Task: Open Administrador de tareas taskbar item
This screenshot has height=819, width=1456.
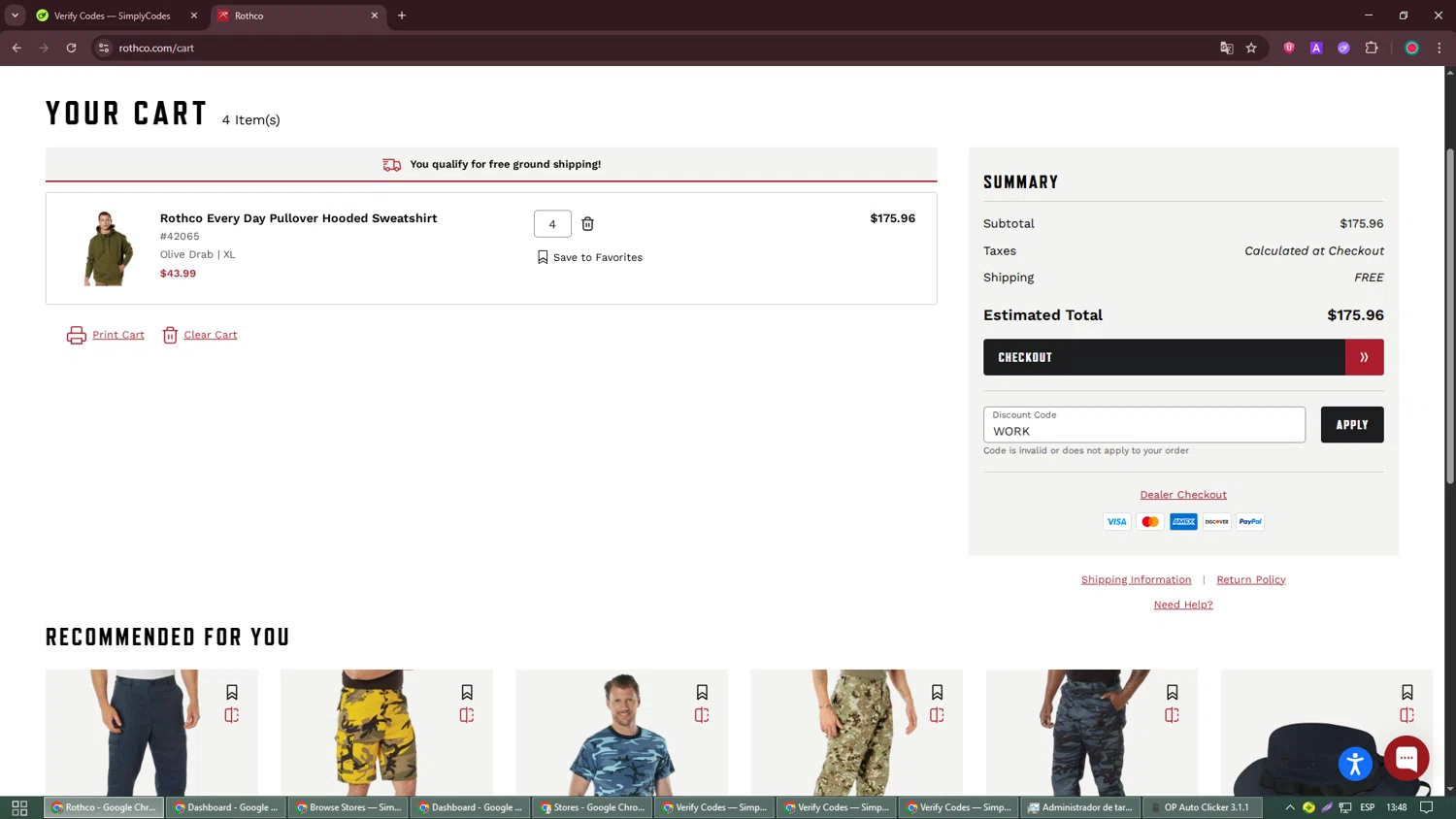Action: (1079, 807)
